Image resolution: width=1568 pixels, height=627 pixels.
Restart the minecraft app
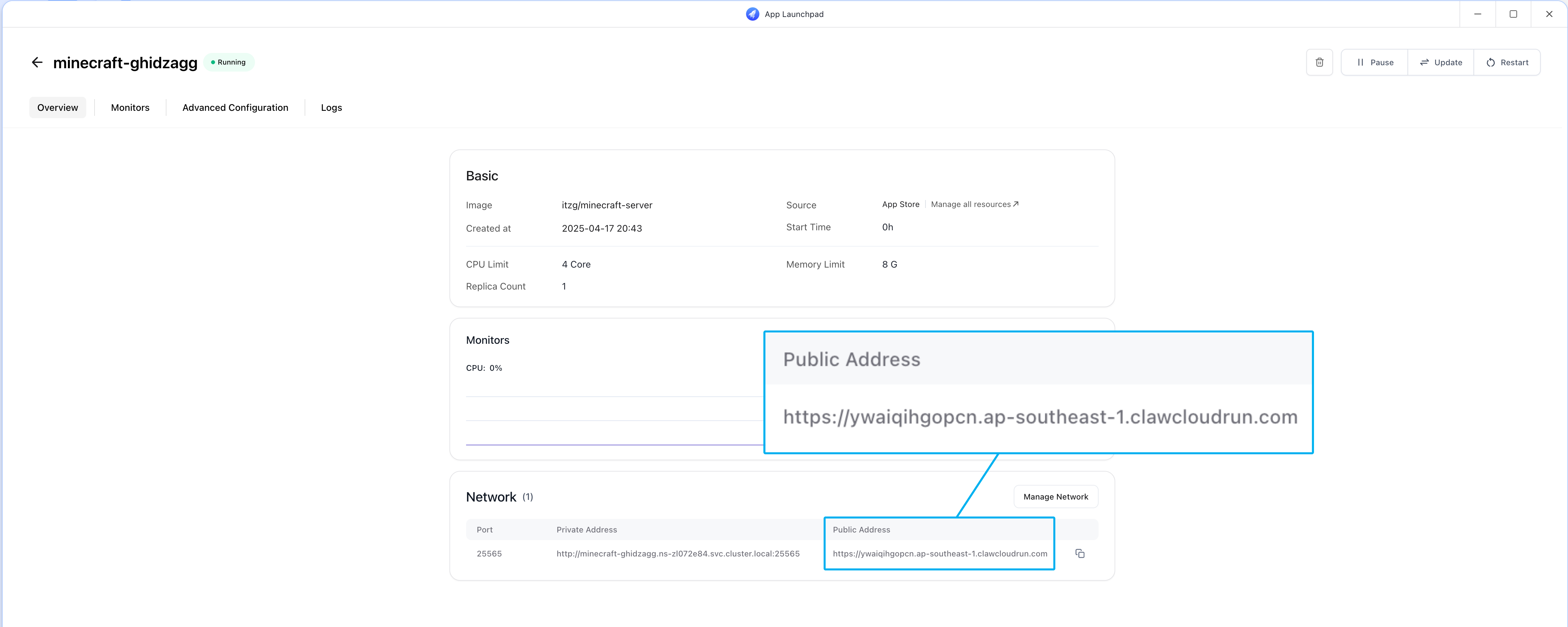[1507, 63]
